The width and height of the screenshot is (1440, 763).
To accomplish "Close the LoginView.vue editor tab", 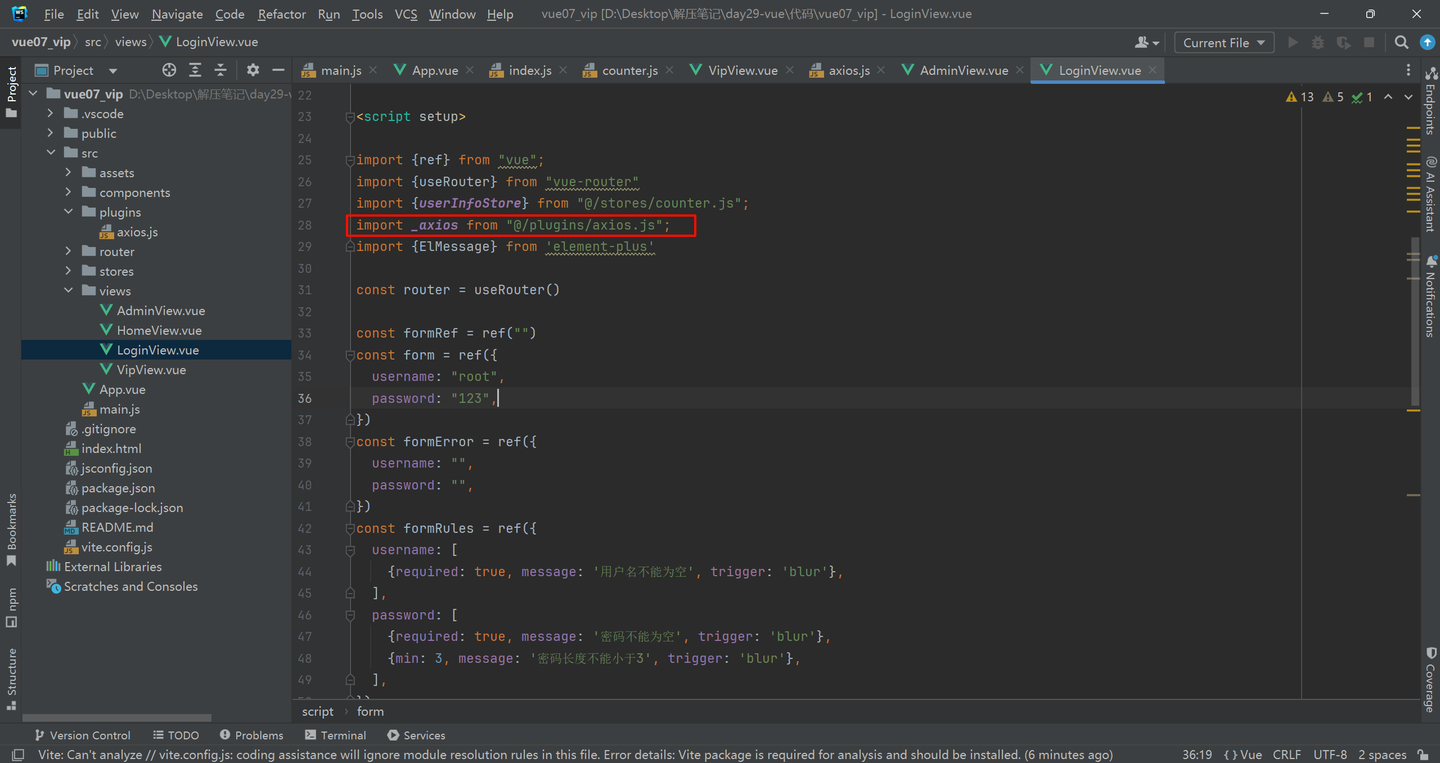I will click(1152, 70).
